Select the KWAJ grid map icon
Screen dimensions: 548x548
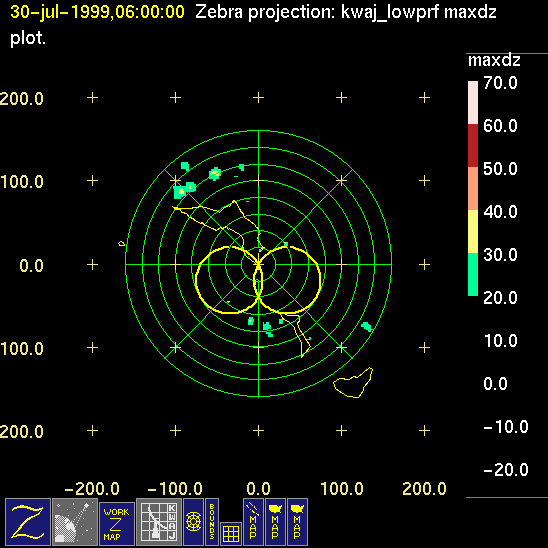tap(159, 522)
